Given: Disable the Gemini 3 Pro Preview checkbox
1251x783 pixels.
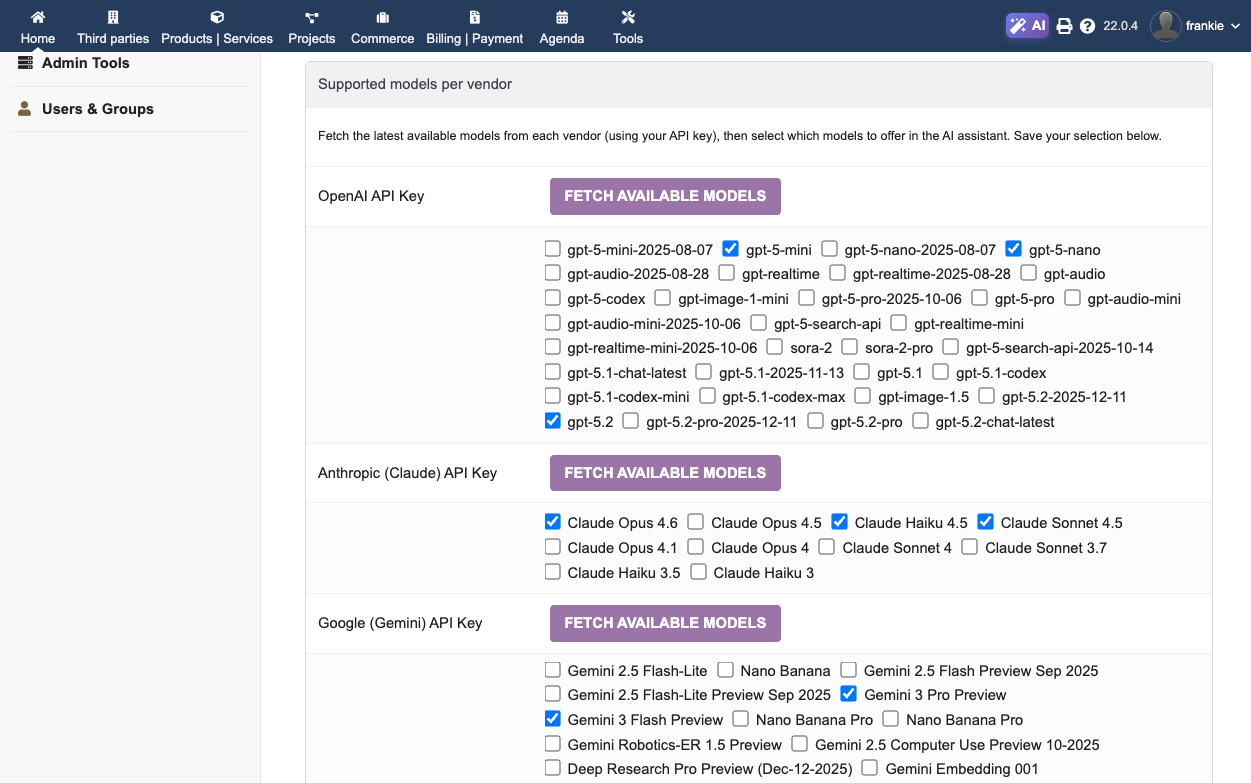Looking at the screenshot, I should [x=849, y=694].
